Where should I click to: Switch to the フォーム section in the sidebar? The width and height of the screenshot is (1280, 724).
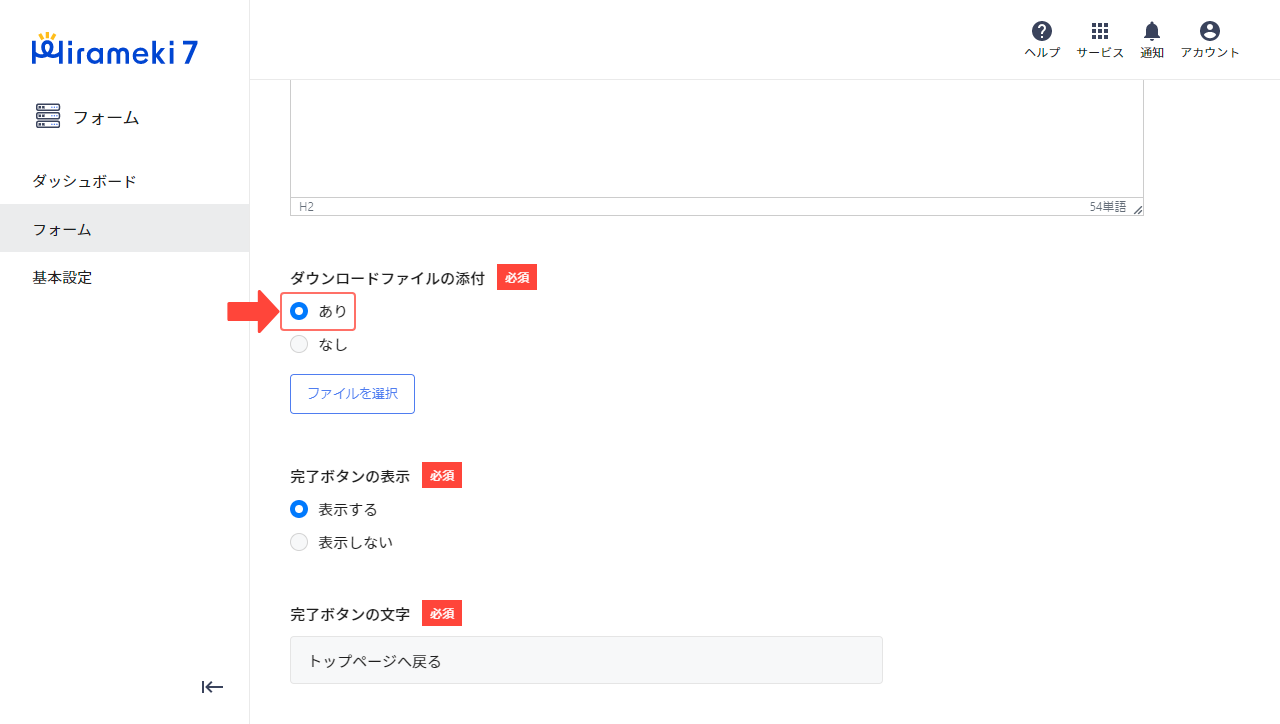click(62, 229)
